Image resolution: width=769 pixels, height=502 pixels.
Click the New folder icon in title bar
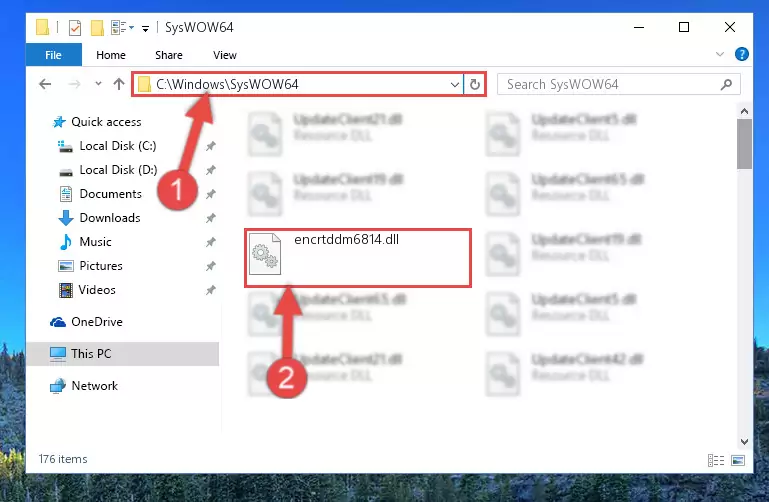[x=97, y=27]
